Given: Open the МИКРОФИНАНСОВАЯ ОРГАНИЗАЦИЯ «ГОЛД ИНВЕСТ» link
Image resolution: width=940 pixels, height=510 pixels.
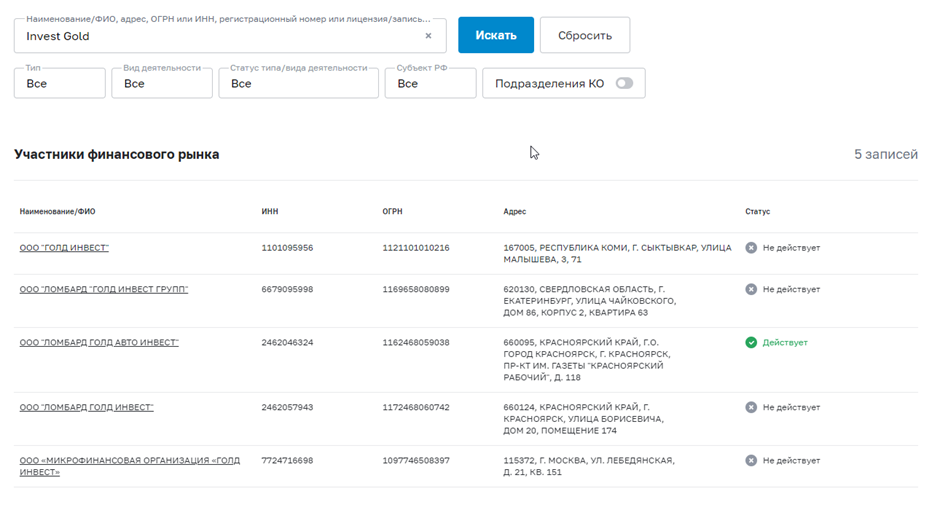Looking at the screenshot, I should click(x=129, y=466).
